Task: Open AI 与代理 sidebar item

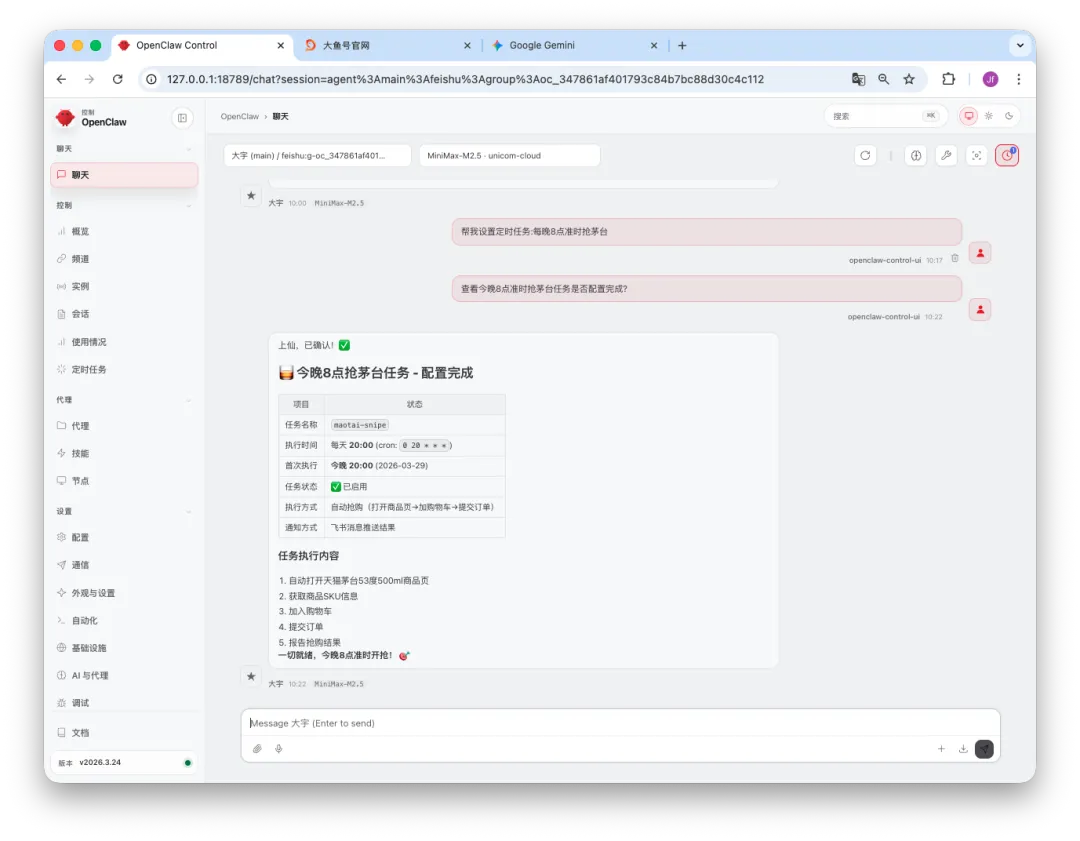Action: [124, 676]
